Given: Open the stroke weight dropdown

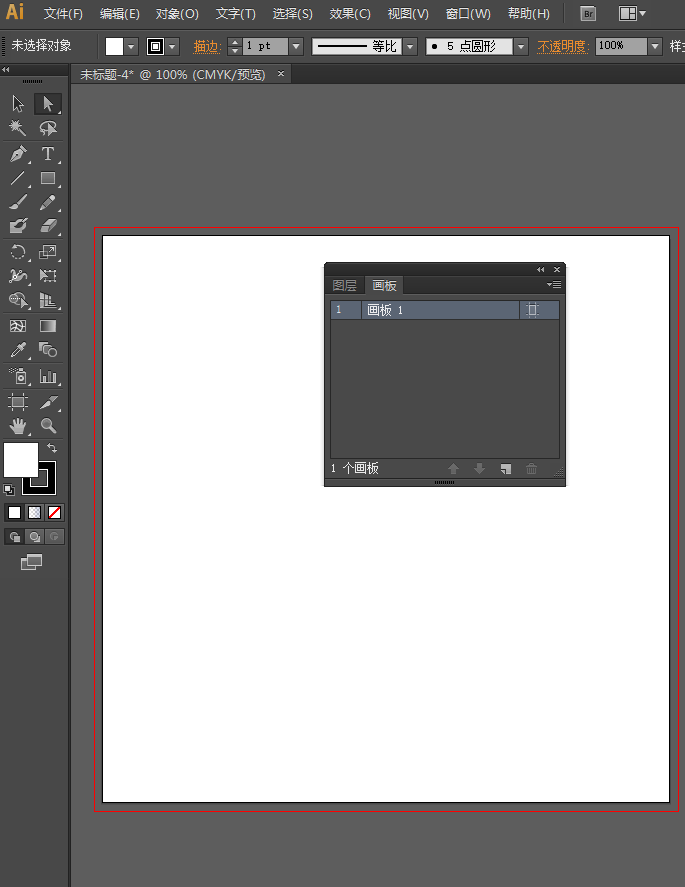Looking at the screenshot, I should coord(296,46).
